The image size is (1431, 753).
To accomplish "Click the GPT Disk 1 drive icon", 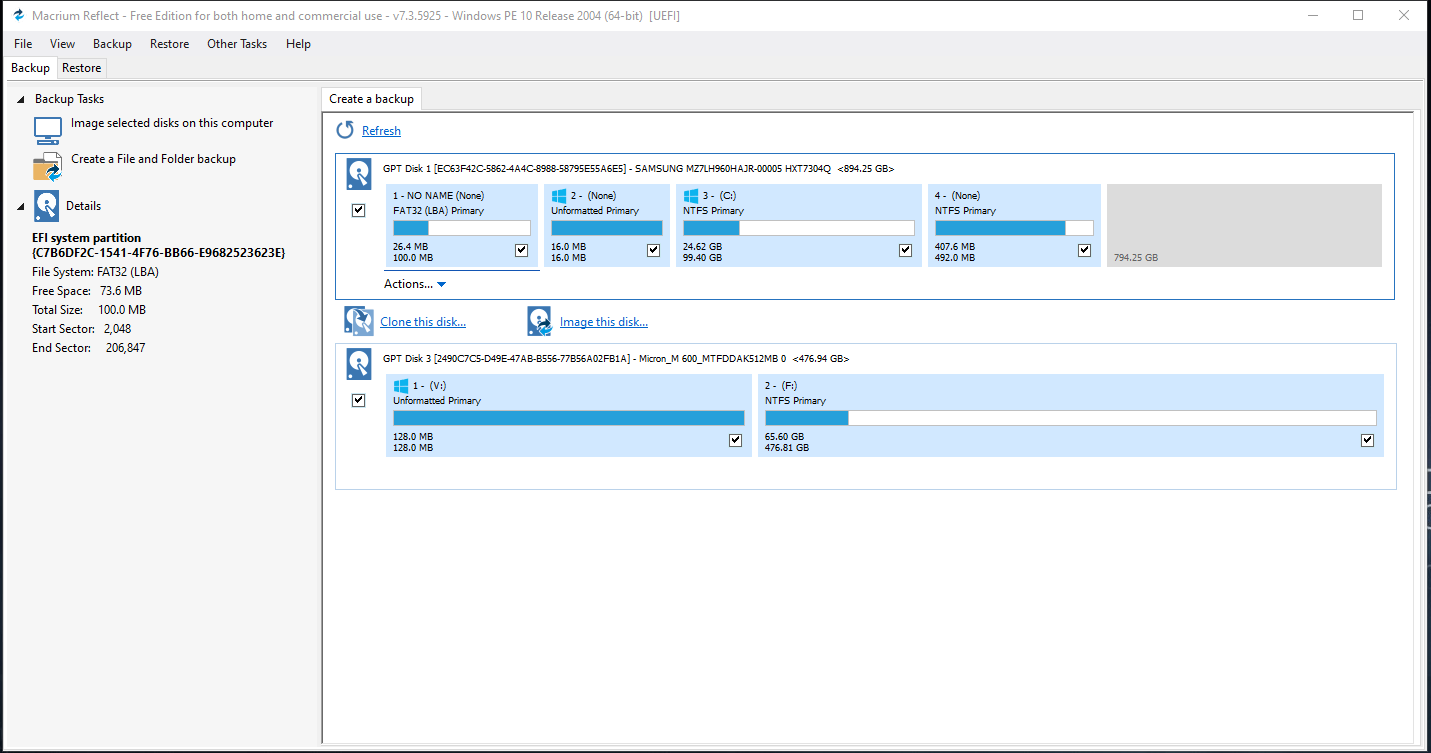I will point(359,175).
